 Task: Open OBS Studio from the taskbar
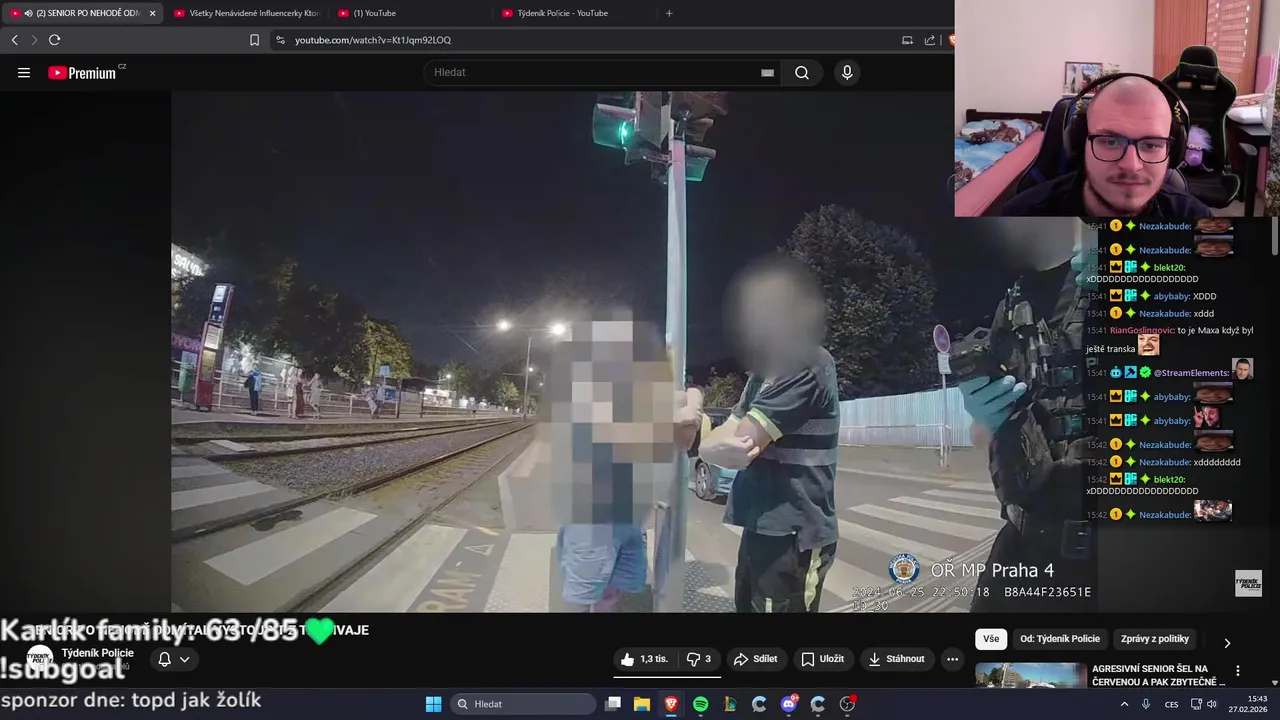(847, 704)
